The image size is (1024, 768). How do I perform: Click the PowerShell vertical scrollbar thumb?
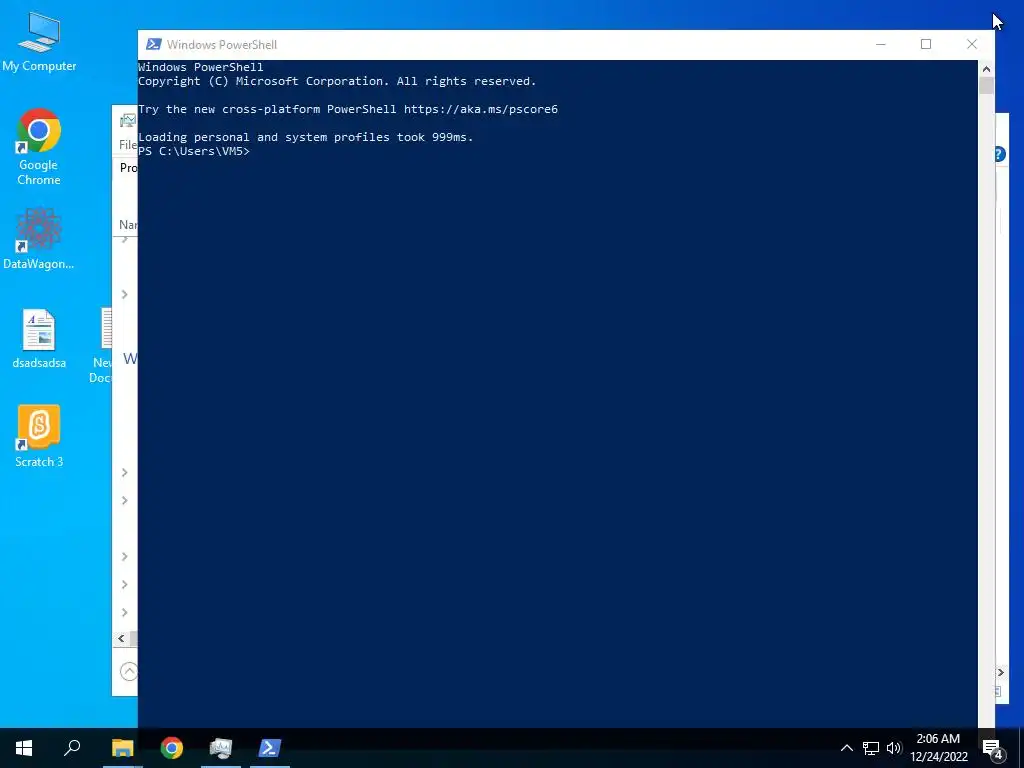986,86
